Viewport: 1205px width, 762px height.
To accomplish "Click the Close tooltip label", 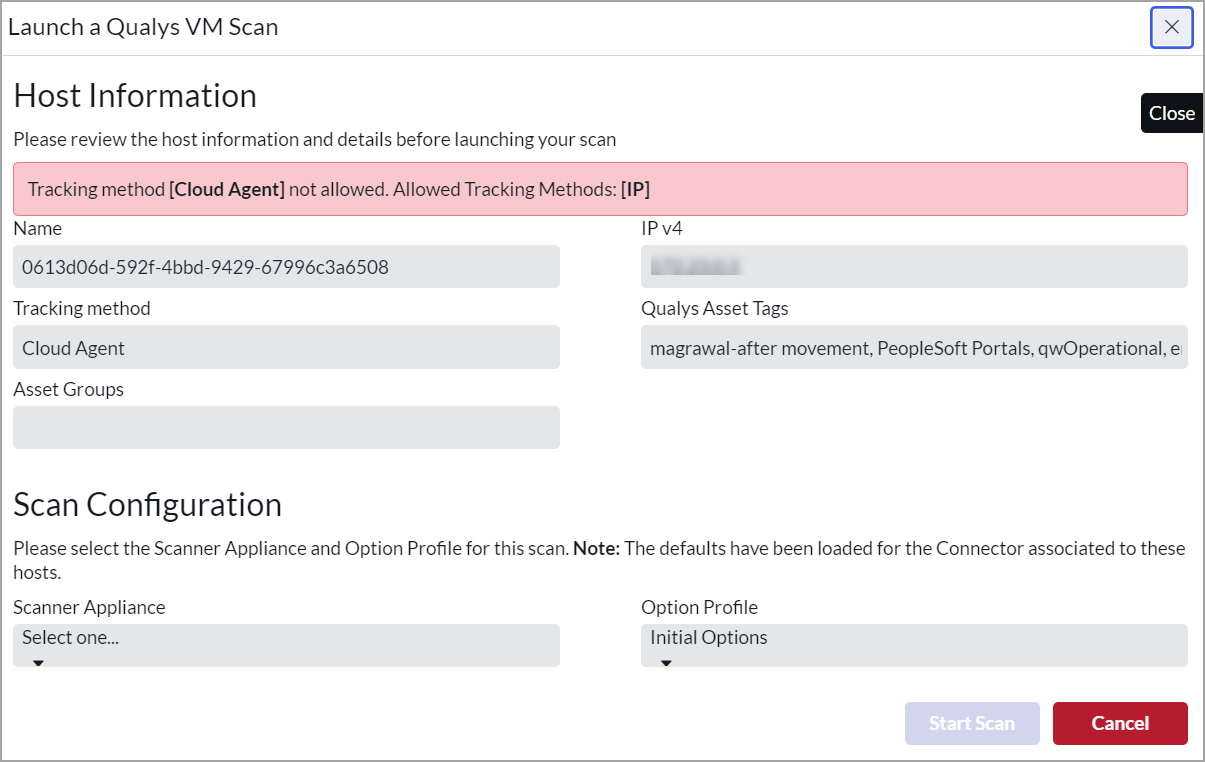I will (1171, 113).
